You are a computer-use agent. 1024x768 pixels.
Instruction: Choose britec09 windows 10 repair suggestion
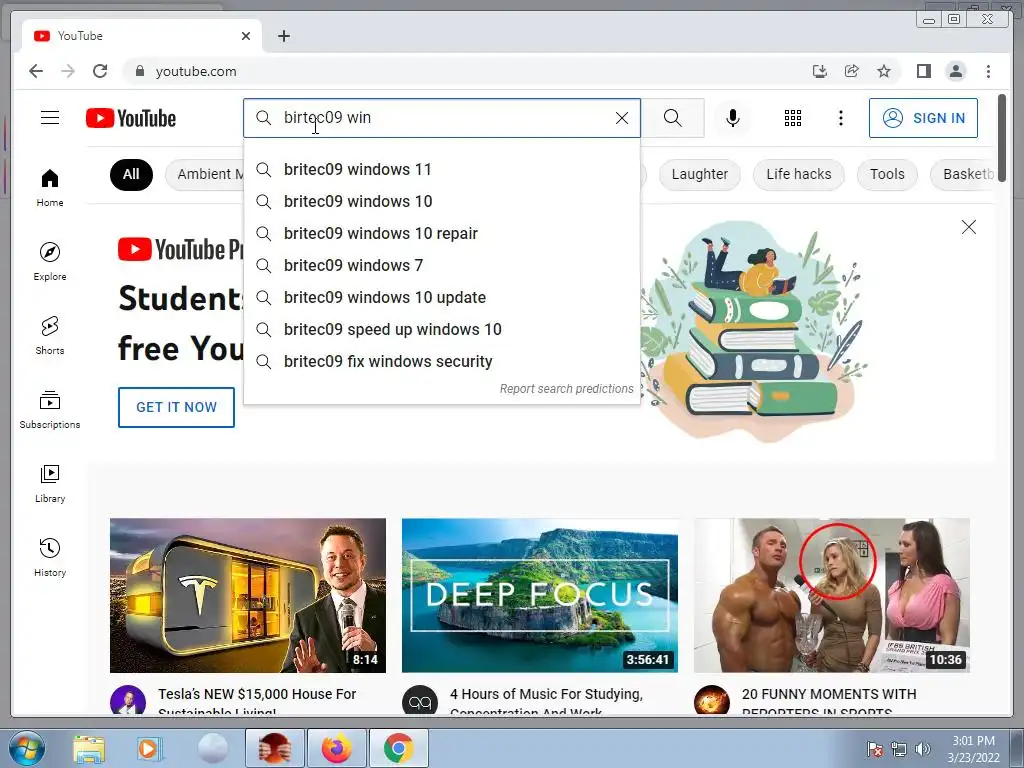441,234
